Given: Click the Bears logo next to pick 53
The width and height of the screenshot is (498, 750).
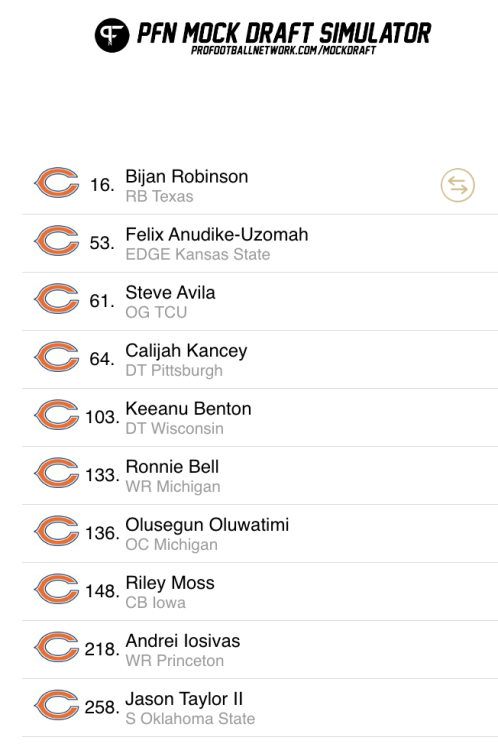Looking at the screenshot, I should pyautogui.click(x=56, y=240).
